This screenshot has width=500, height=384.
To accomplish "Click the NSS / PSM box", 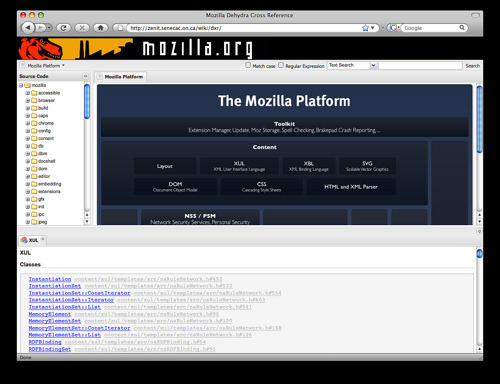I will point(200,217).
